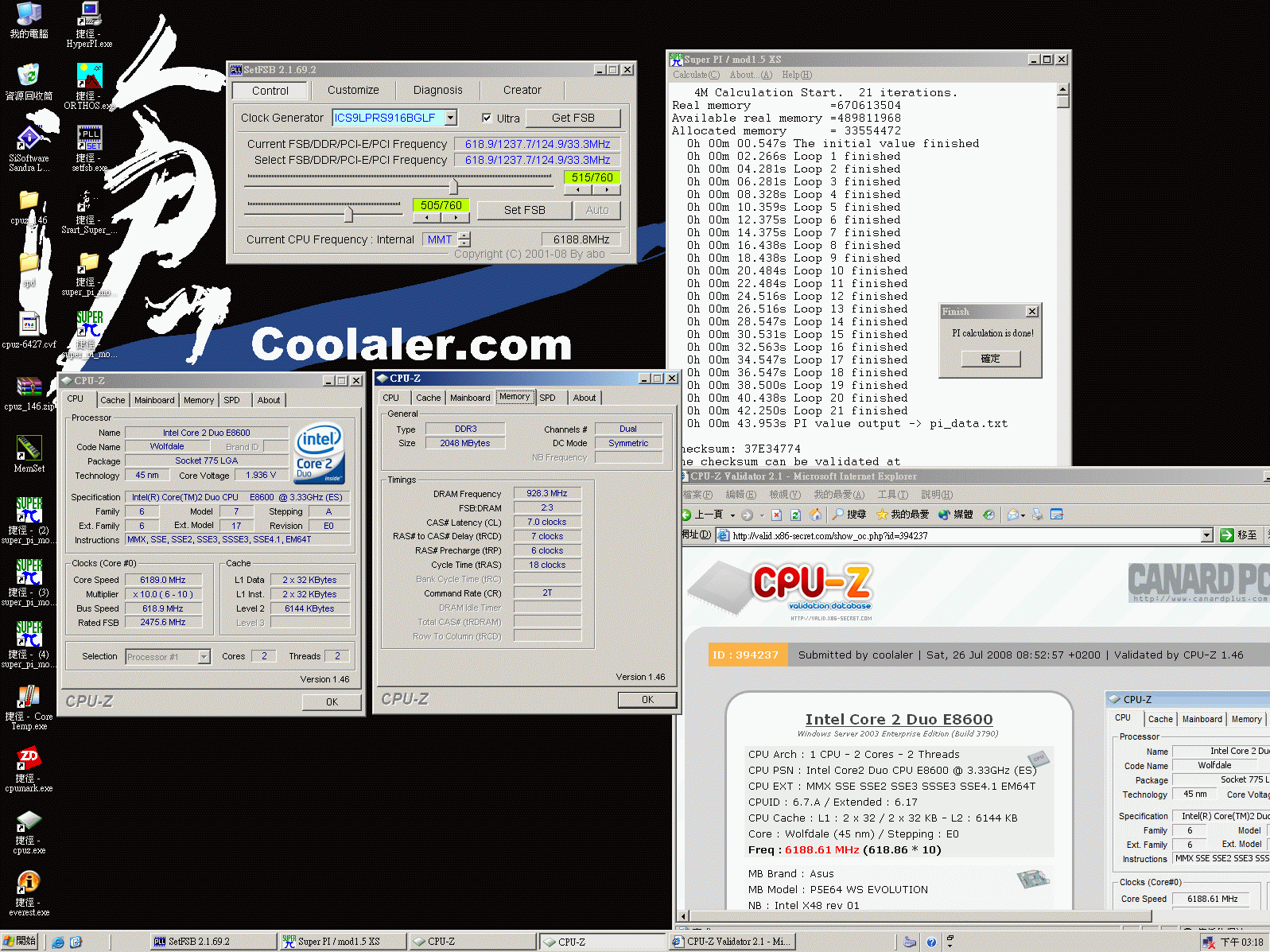
Task: Open Internet Explorer quick launch icon in taskbar
Action: pyautogui.click(x=58, y=942)
